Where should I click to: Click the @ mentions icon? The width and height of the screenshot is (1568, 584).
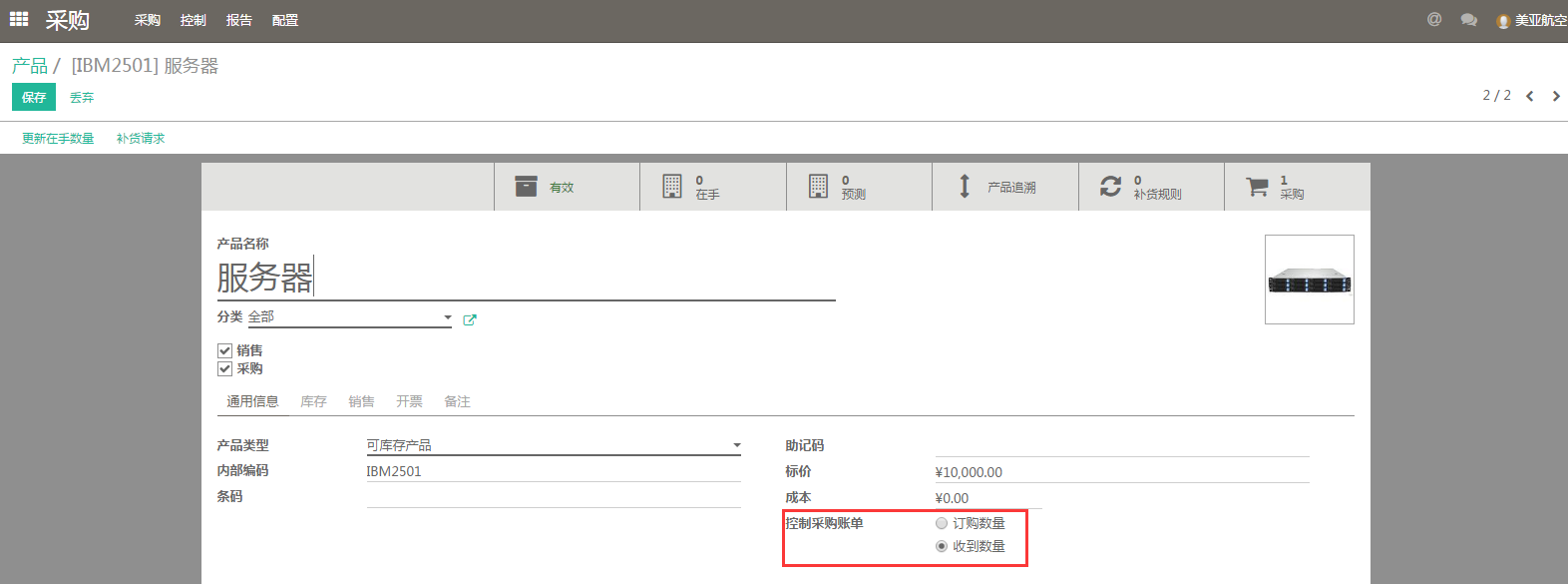pyautogui.click(x=1434, y=19)
